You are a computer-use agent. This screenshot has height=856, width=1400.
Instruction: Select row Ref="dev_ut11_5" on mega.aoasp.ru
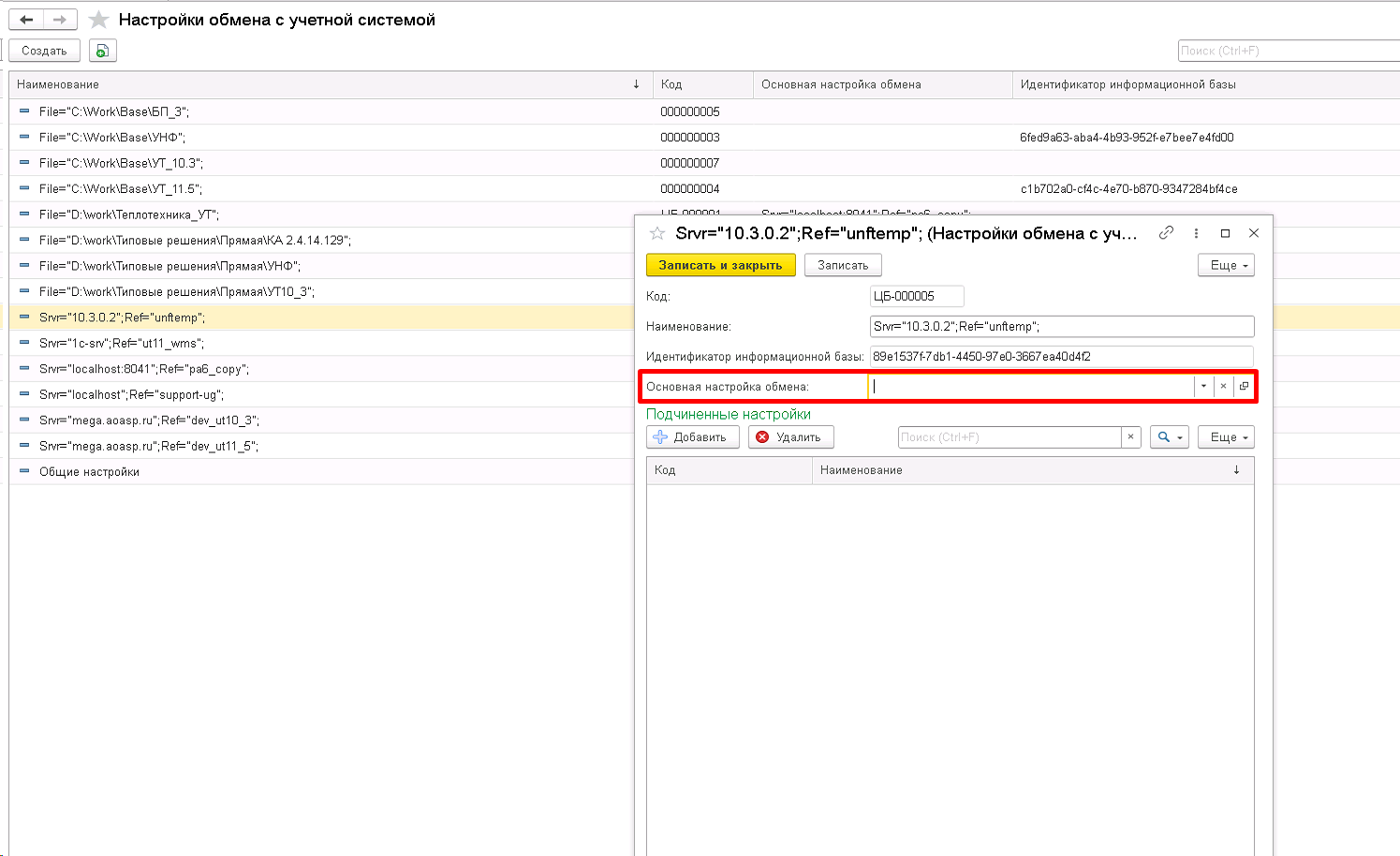[321, 447]
